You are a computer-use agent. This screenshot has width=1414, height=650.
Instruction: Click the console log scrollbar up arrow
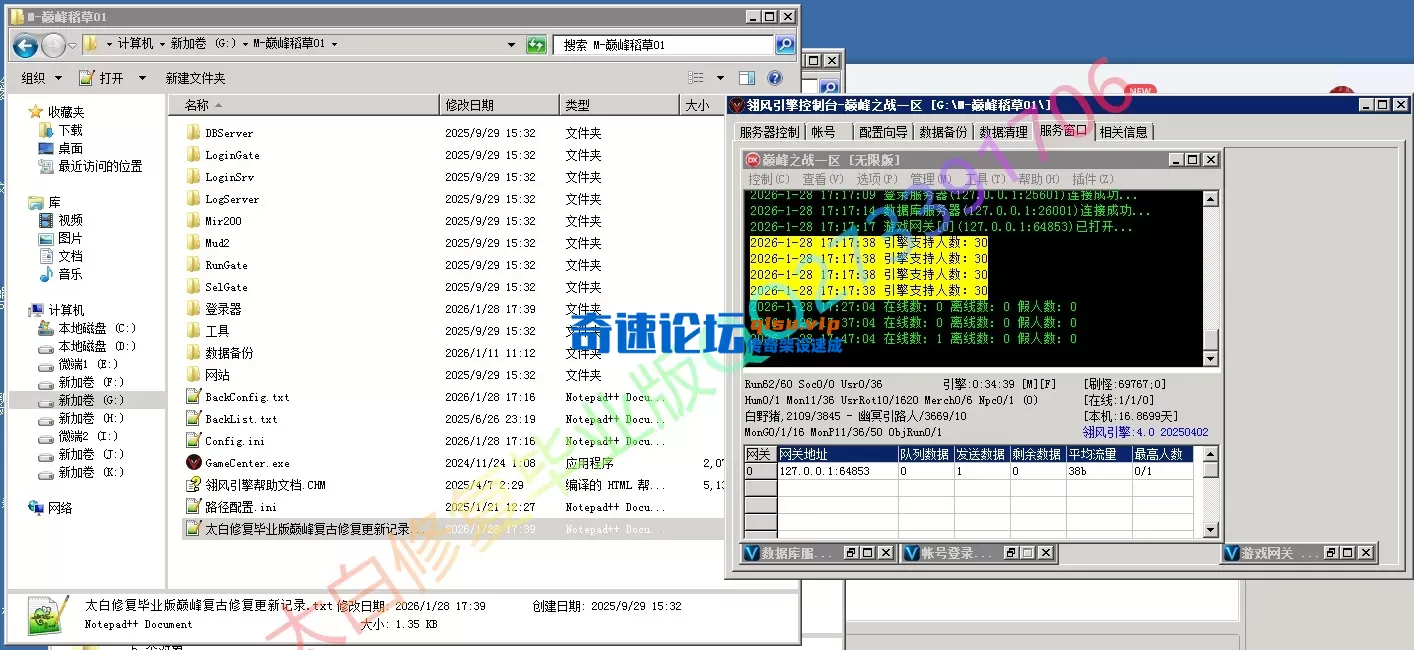point(1210,197)
